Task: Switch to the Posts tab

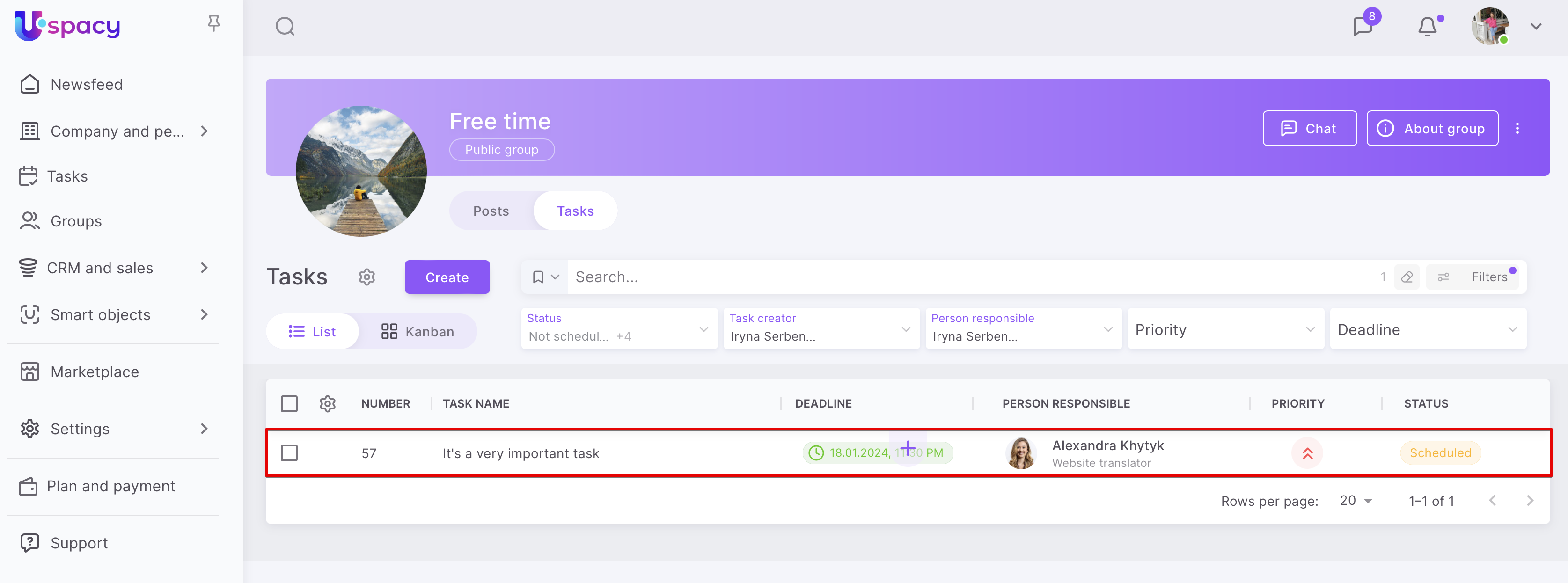Action: (x=491, y=211)
